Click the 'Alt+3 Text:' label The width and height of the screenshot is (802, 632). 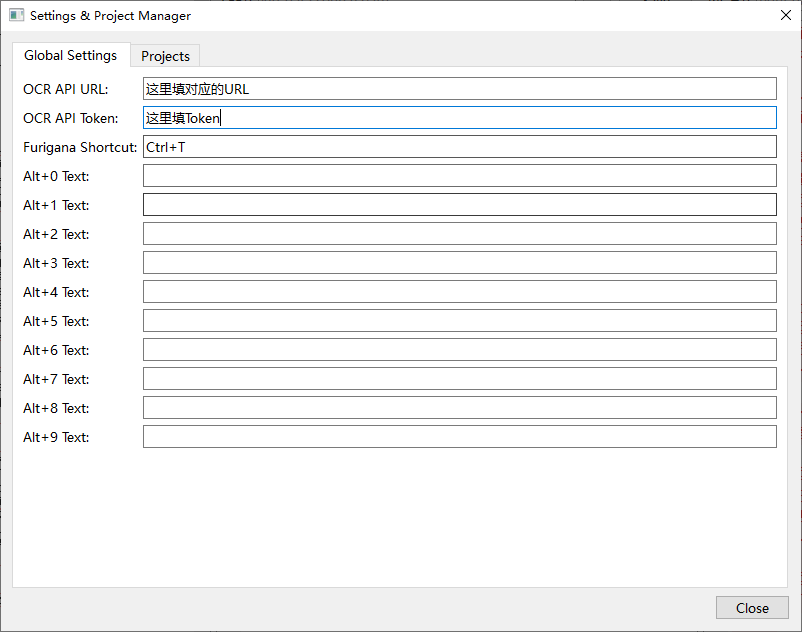tap(56, 263)
